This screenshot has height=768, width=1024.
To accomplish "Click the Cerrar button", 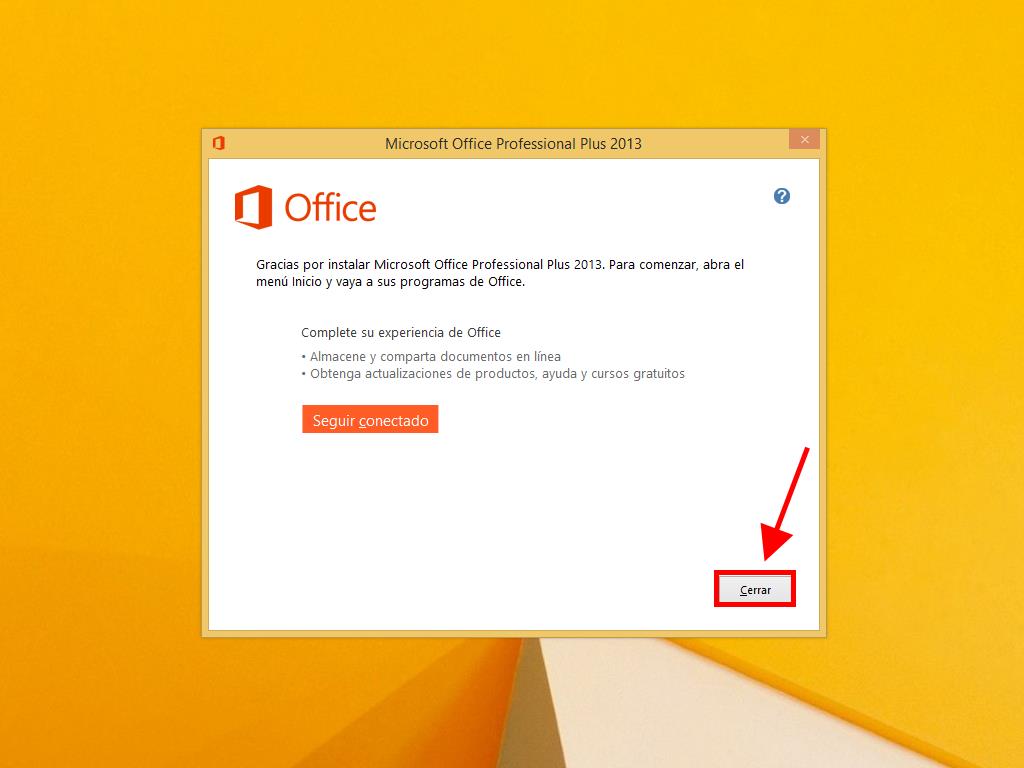I will pos(755,590).
